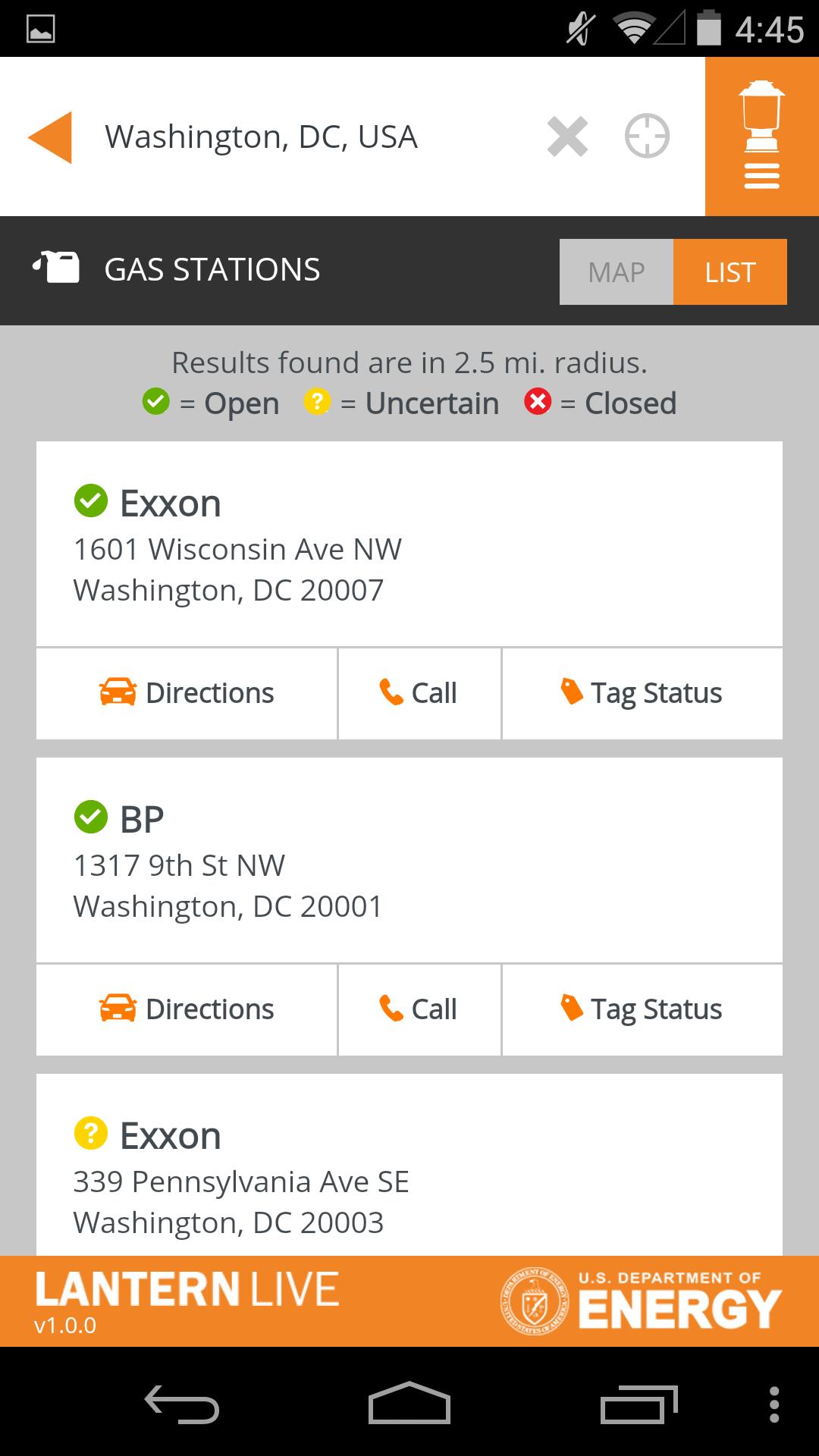Open the lantern menu
This screenshot has height=1456, width=819.
[761, 136]
